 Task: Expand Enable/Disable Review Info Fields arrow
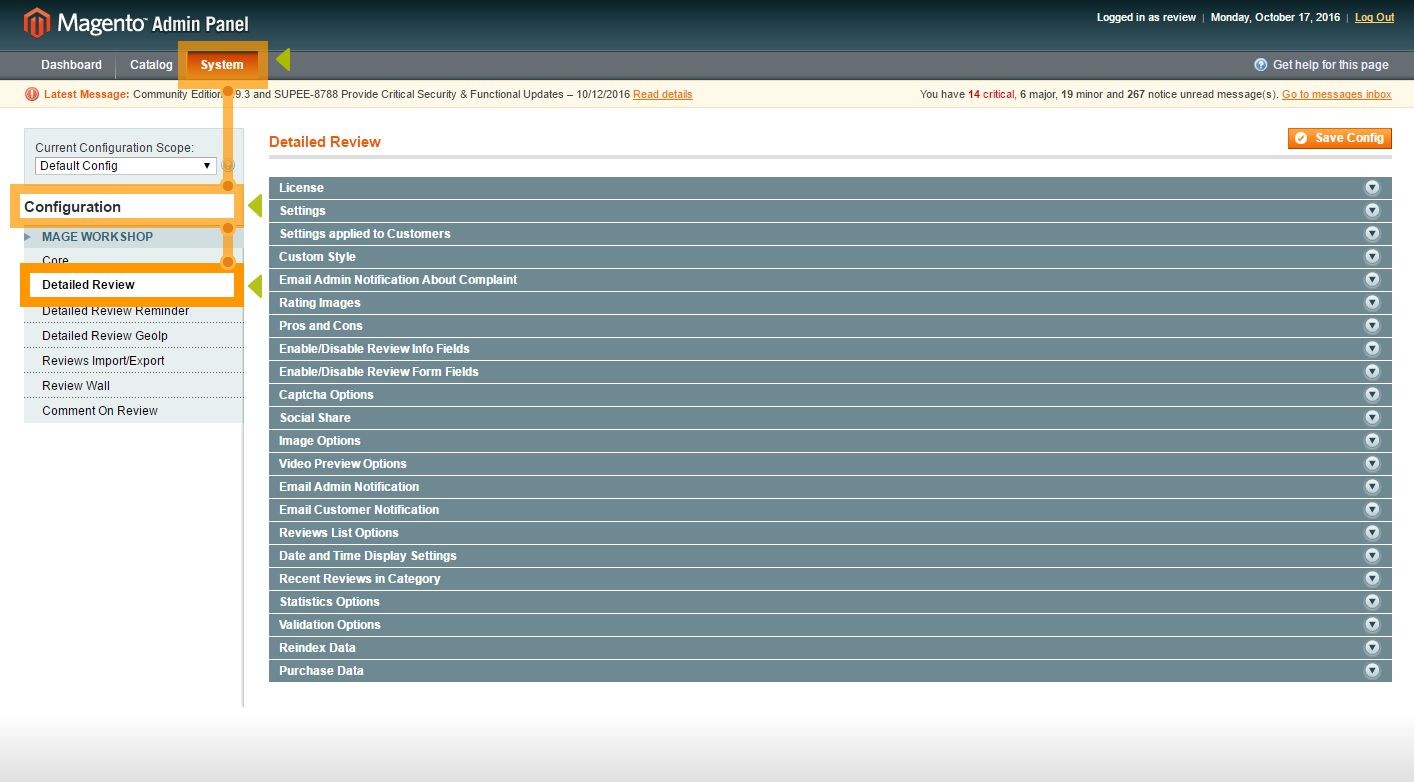pyautogui.click(x=1372, y=349)
